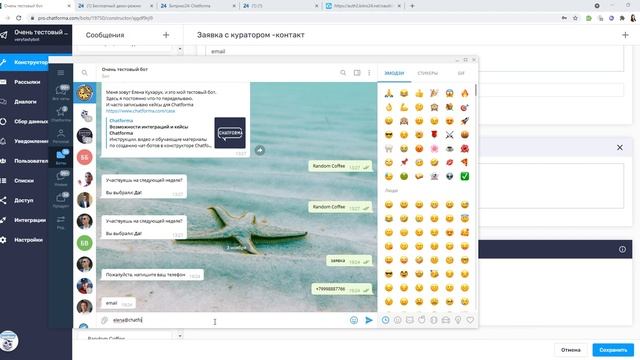Viewport: 640px width, 360px height.
Task: Switch to Битрикс24 Chatforma browser tab
Action: (197, 6)
